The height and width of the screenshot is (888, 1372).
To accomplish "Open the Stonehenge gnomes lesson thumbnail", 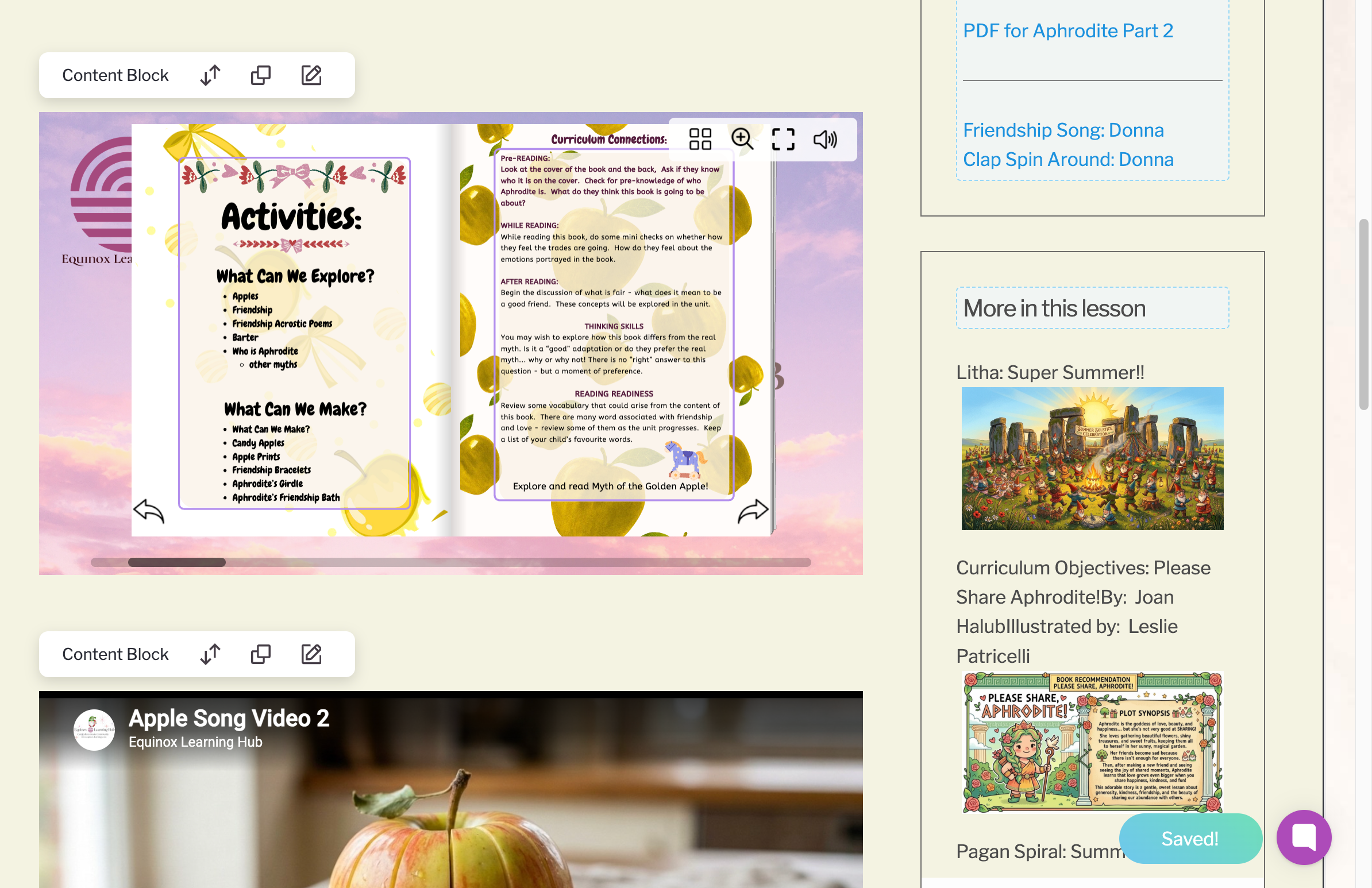I will tap(1092, 459).
